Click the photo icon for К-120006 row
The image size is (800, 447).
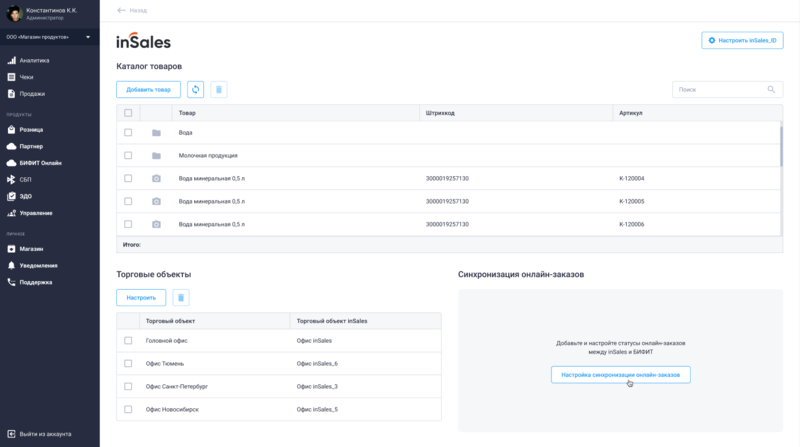(157, 225)
